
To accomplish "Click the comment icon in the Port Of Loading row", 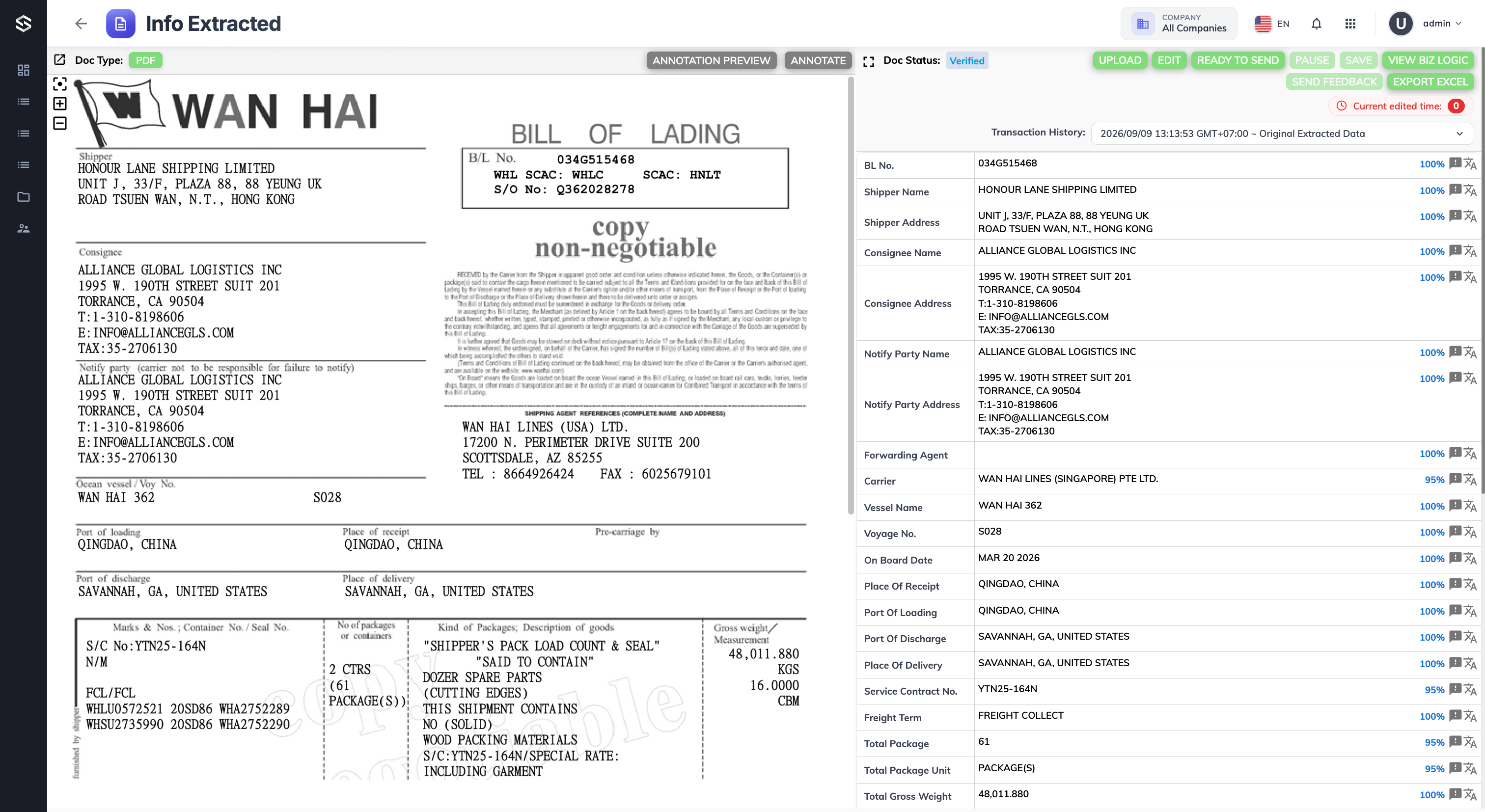I will (1455, 611).
